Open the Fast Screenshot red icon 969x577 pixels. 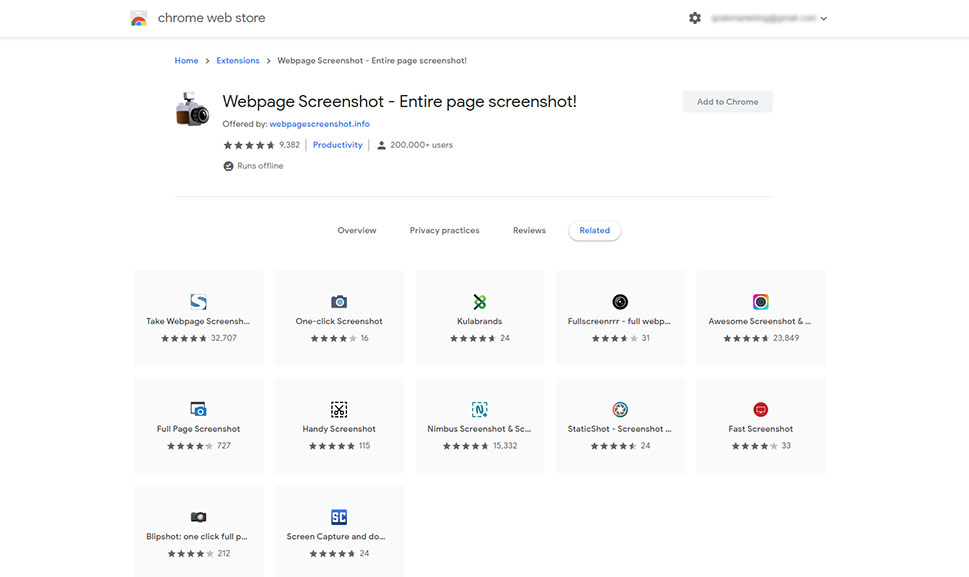click(x=761, y=409)
